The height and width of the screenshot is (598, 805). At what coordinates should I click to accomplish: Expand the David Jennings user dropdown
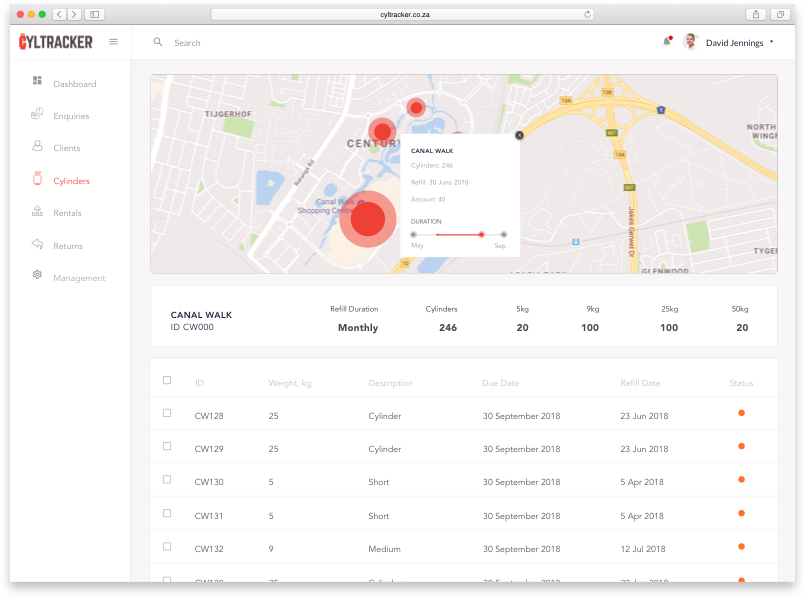(771, 42)
